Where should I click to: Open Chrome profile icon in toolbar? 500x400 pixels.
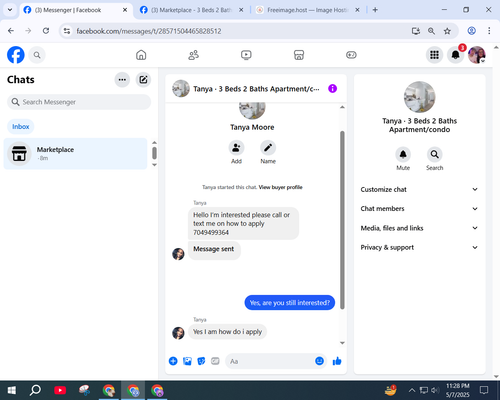pos(472,31)
